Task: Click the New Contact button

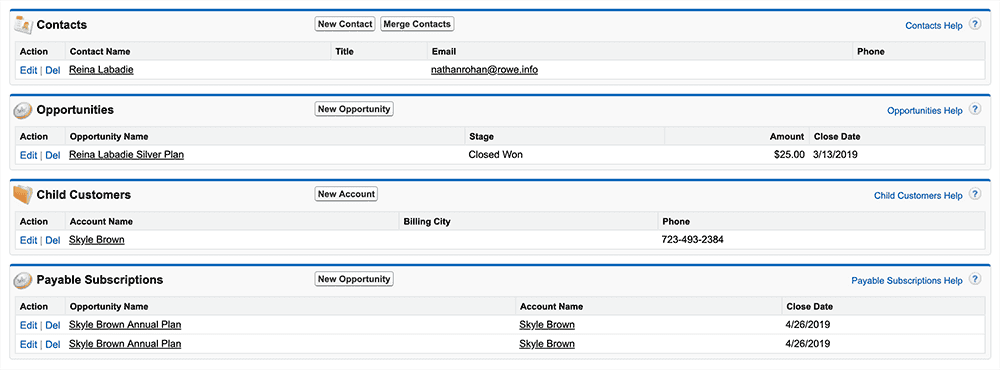Action: pos(345,24)
